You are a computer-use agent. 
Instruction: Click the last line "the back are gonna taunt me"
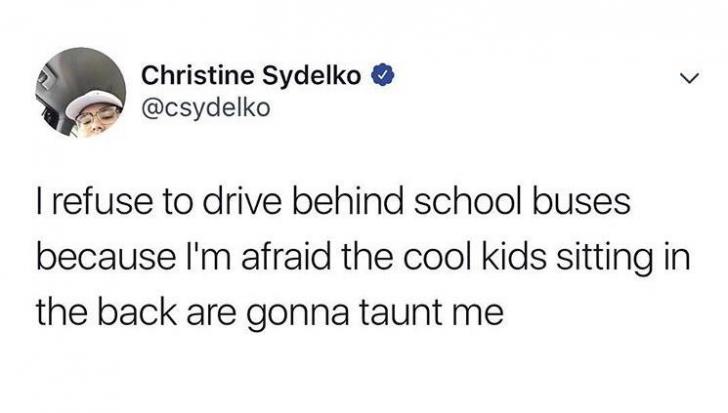pos(270,313)
